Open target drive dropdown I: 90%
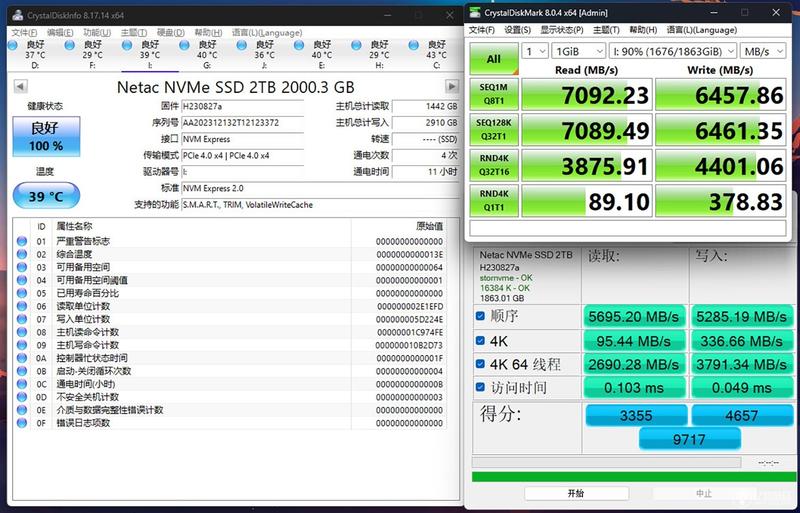Screen dimensions: 800x513 click(672, 51)
